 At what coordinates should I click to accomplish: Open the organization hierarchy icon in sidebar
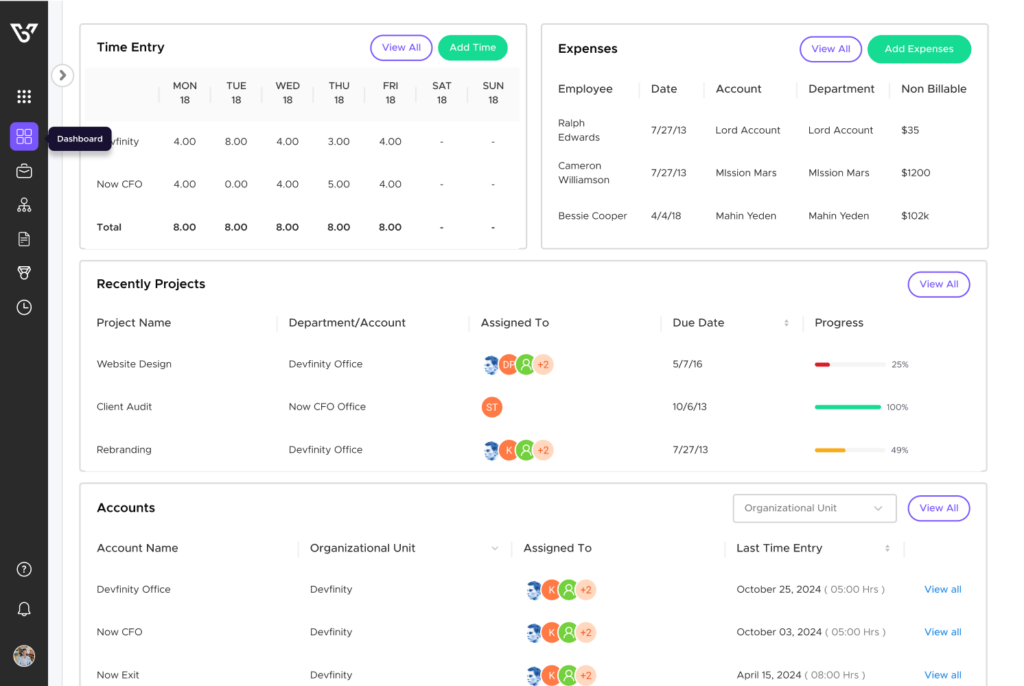point(24,205)
